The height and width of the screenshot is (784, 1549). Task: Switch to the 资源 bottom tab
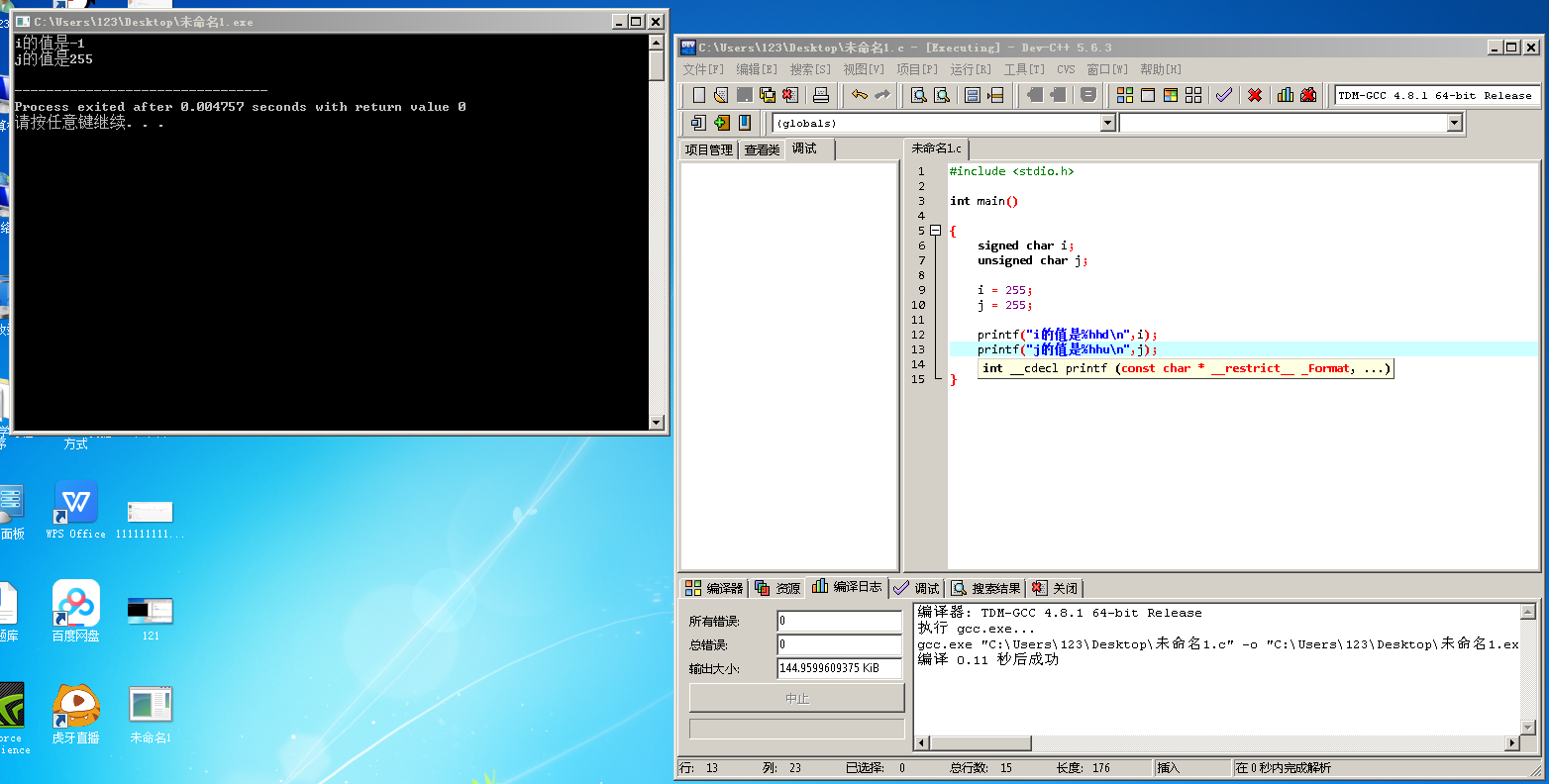coord(777,588)
